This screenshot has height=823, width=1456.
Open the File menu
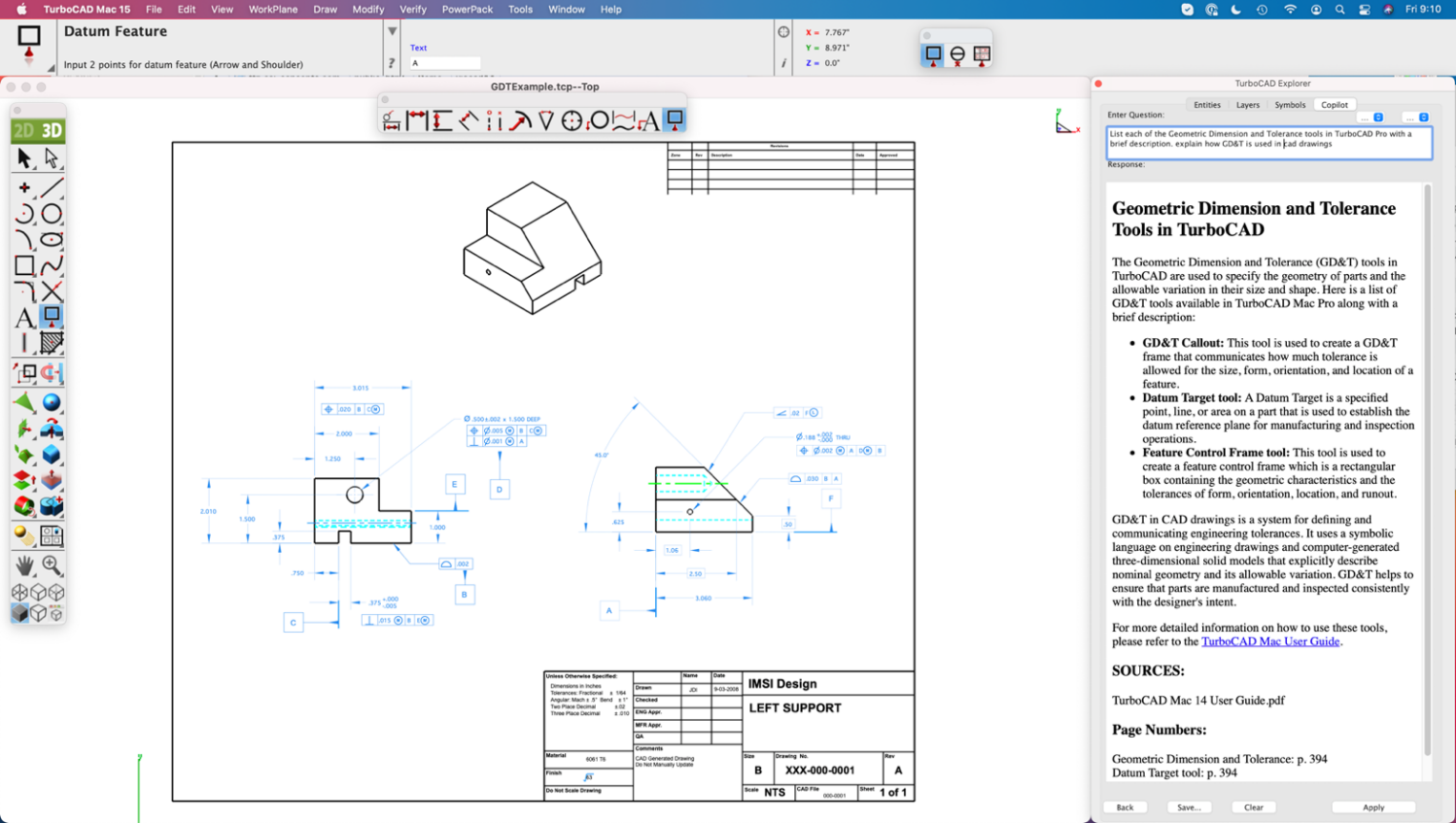(x=154, y=10)
